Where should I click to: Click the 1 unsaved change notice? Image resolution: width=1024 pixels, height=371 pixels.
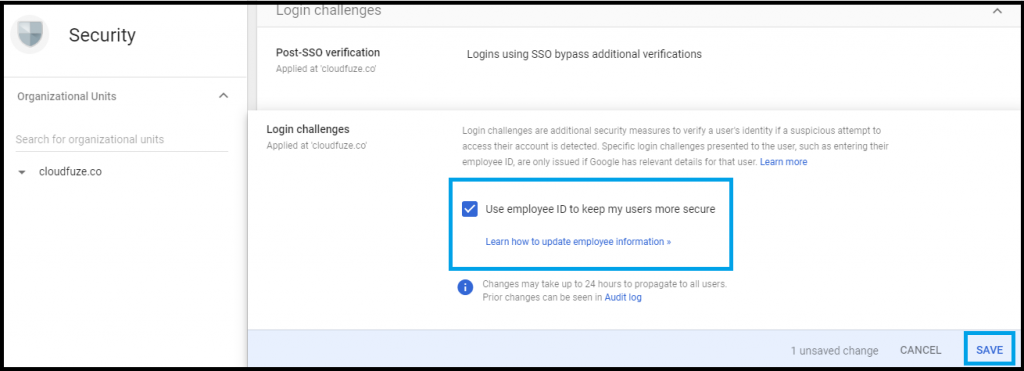(834, 351)
